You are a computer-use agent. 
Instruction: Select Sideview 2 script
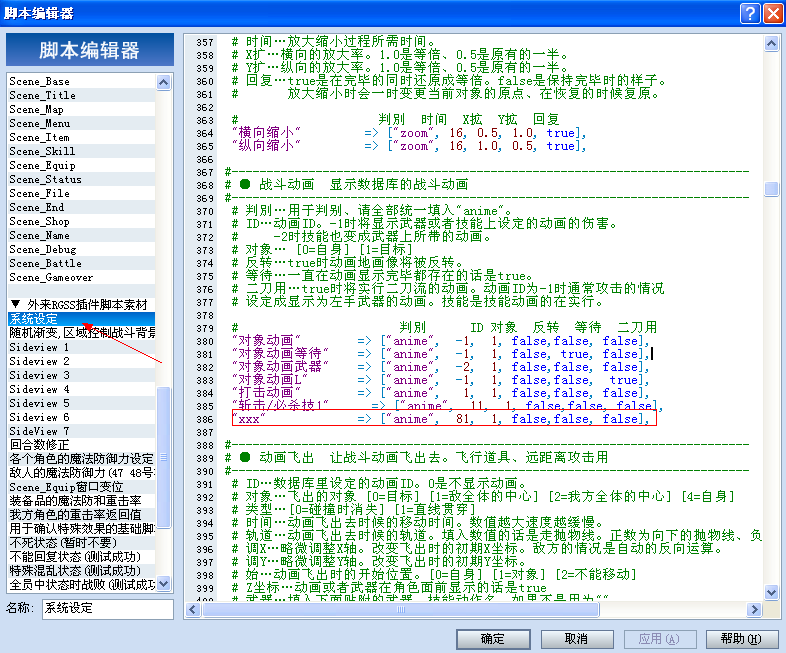coord(82,361)
